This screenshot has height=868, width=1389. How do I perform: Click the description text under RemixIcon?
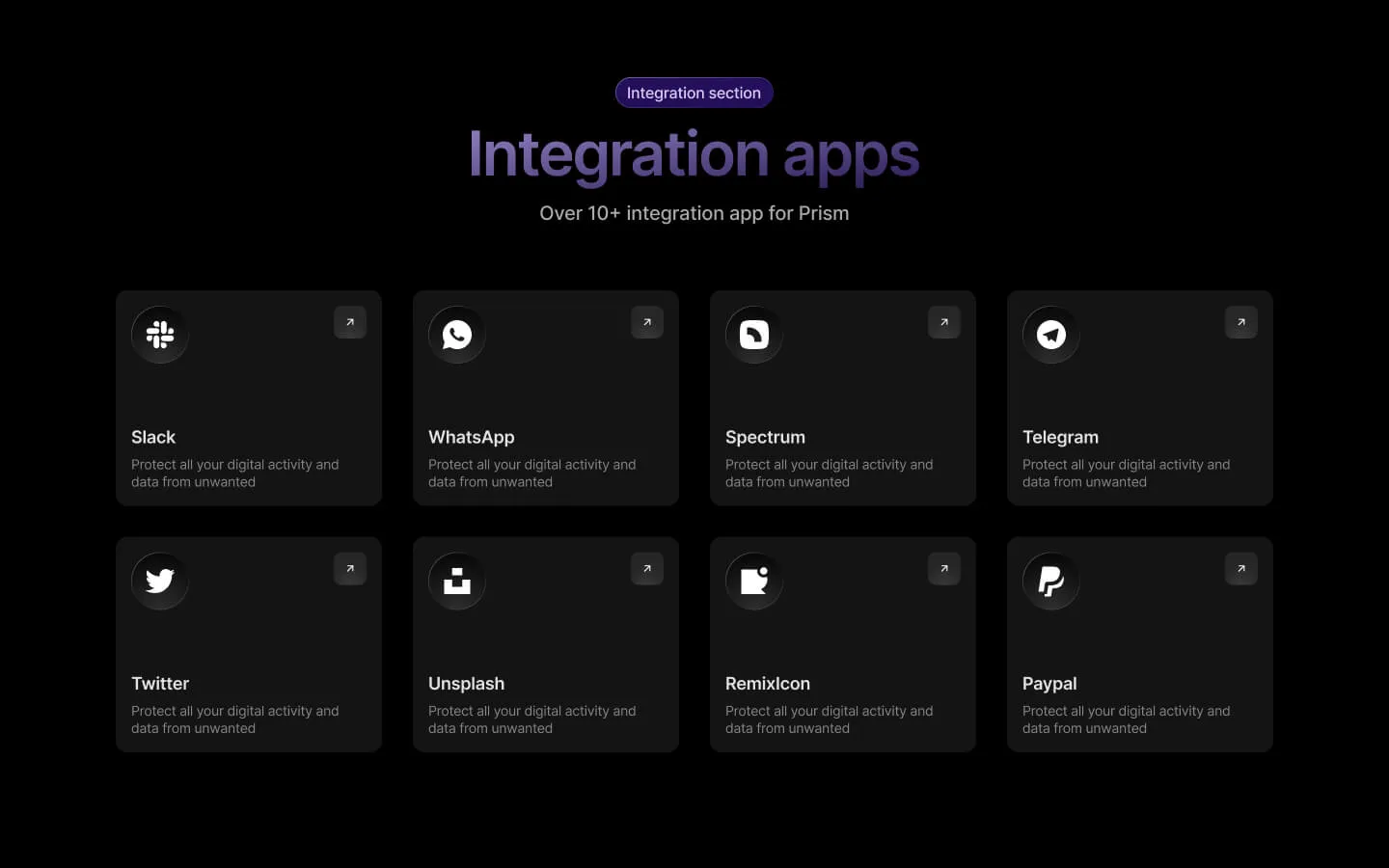[x=830, y=719]
